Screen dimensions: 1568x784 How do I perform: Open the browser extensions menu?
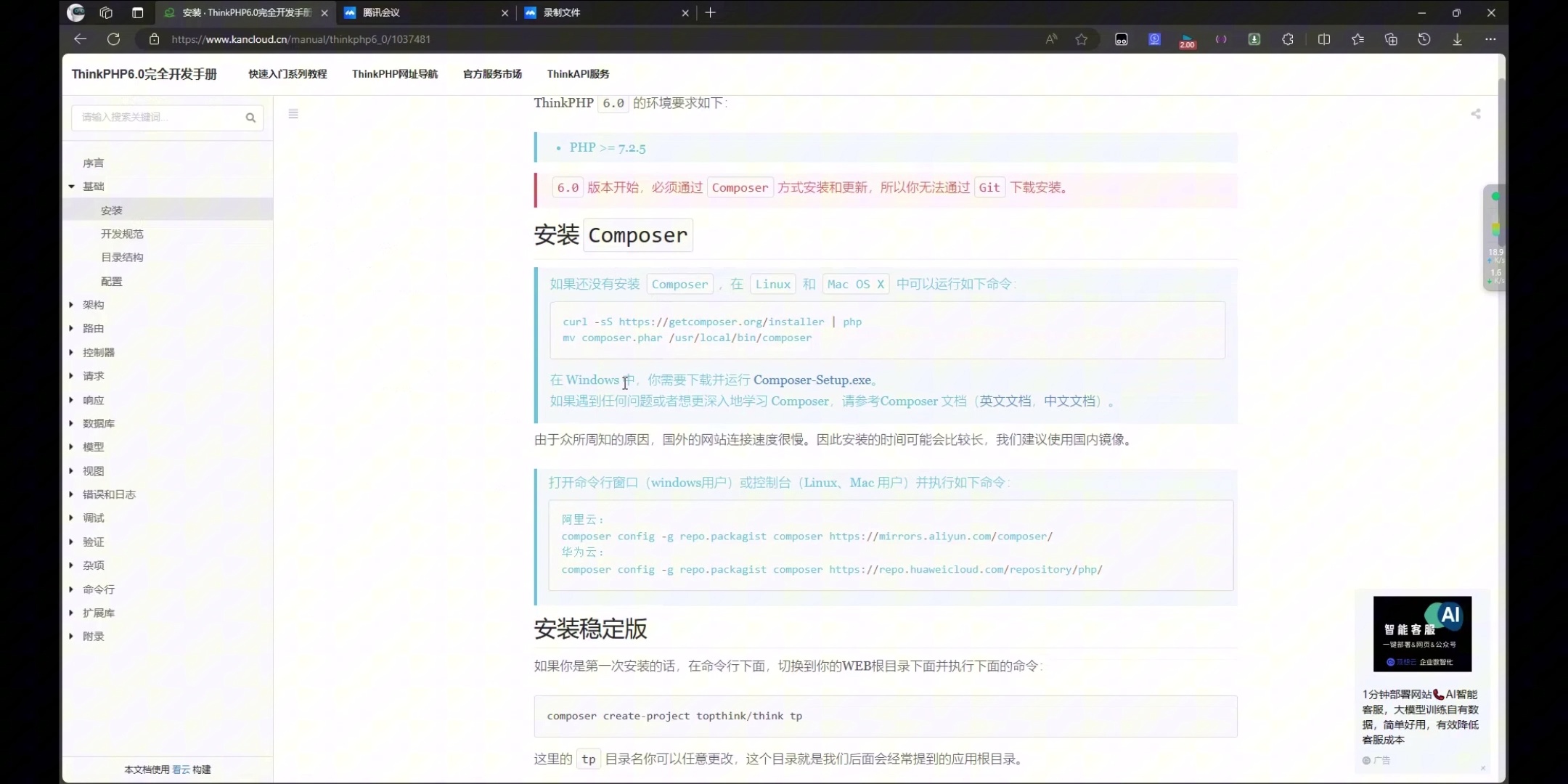click(1289, 39)
